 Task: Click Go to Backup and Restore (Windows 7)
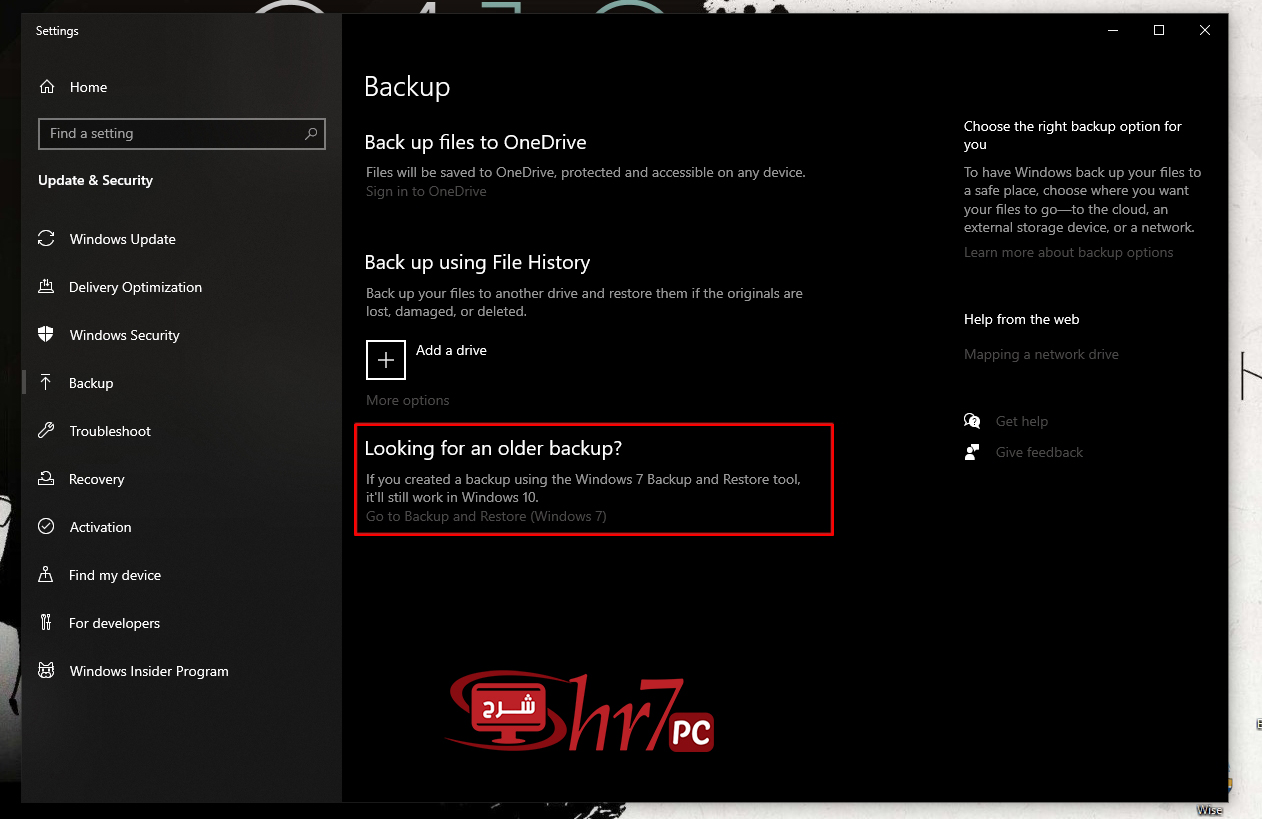coord(486,516)
